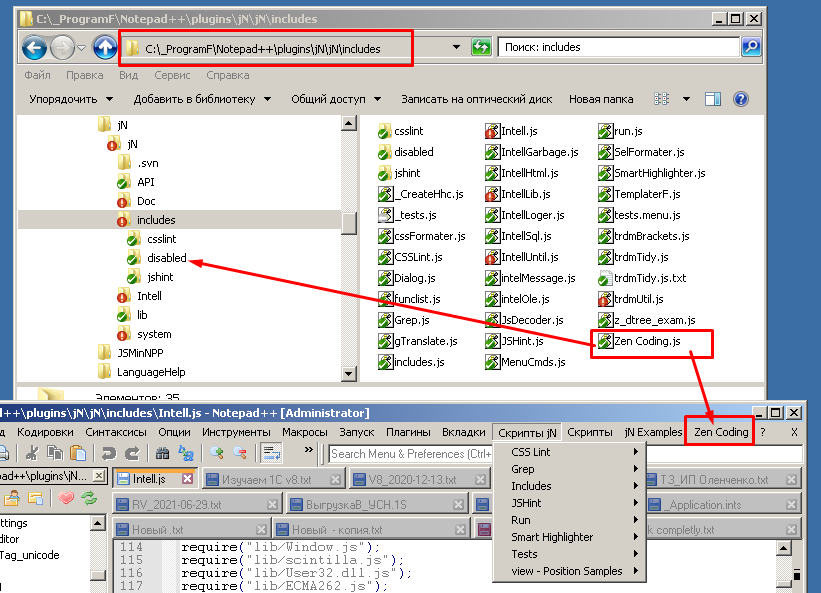Screen dimensions: 821x593
Task: Select the system folder in the tree
Action: pos(153,334)
